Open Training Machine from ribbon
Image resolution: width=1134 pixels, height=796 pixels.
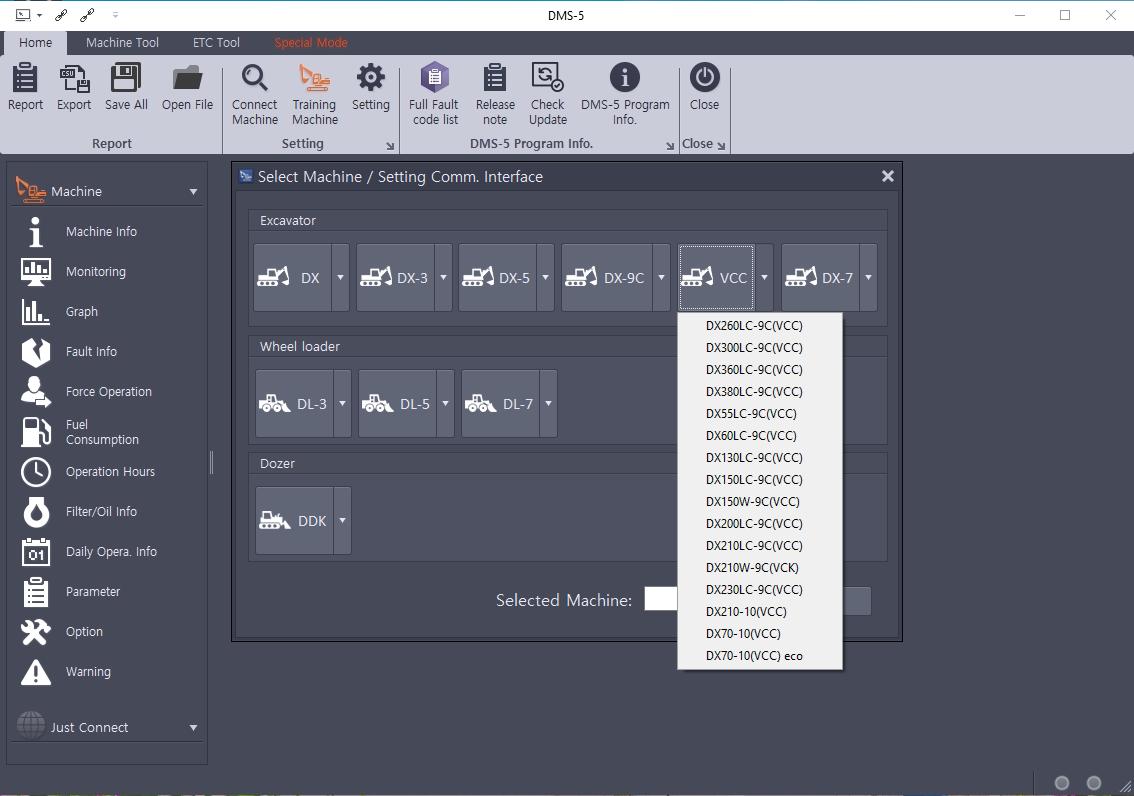pos(315,94)
